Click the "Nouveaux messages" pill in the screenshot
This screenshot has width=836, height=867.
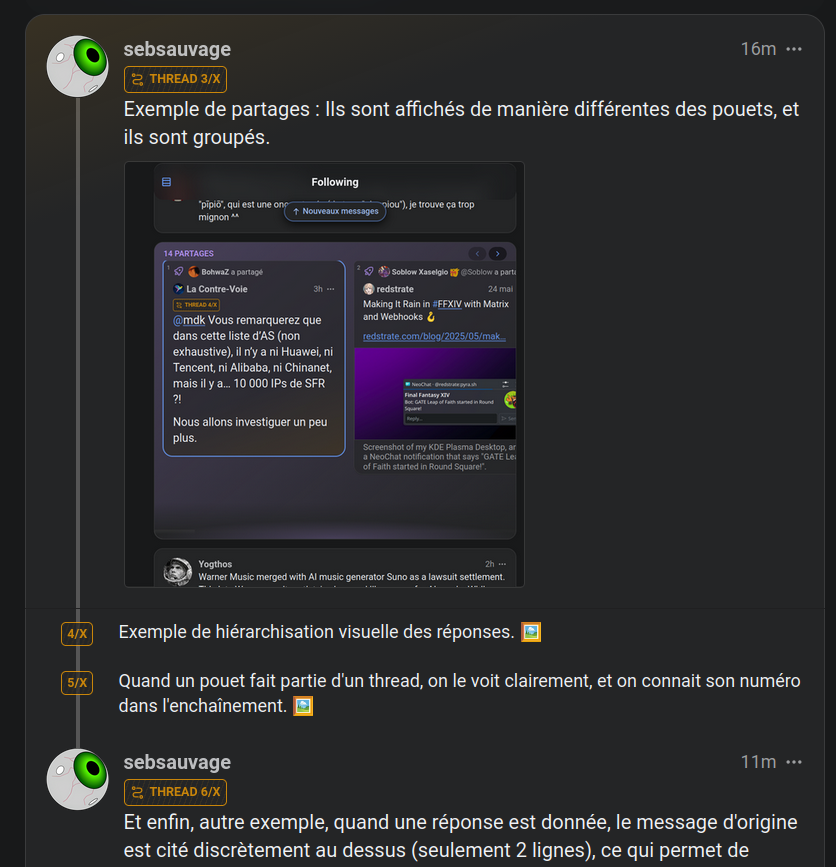click(x=335, y=211)
